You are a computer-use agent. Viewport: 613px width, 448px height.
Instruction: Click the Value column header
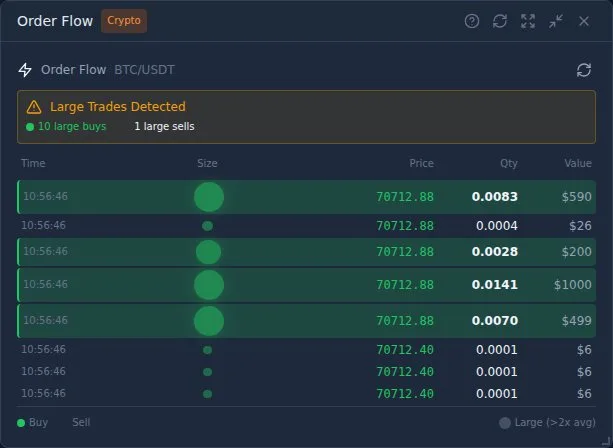click(x=578, y=163)
